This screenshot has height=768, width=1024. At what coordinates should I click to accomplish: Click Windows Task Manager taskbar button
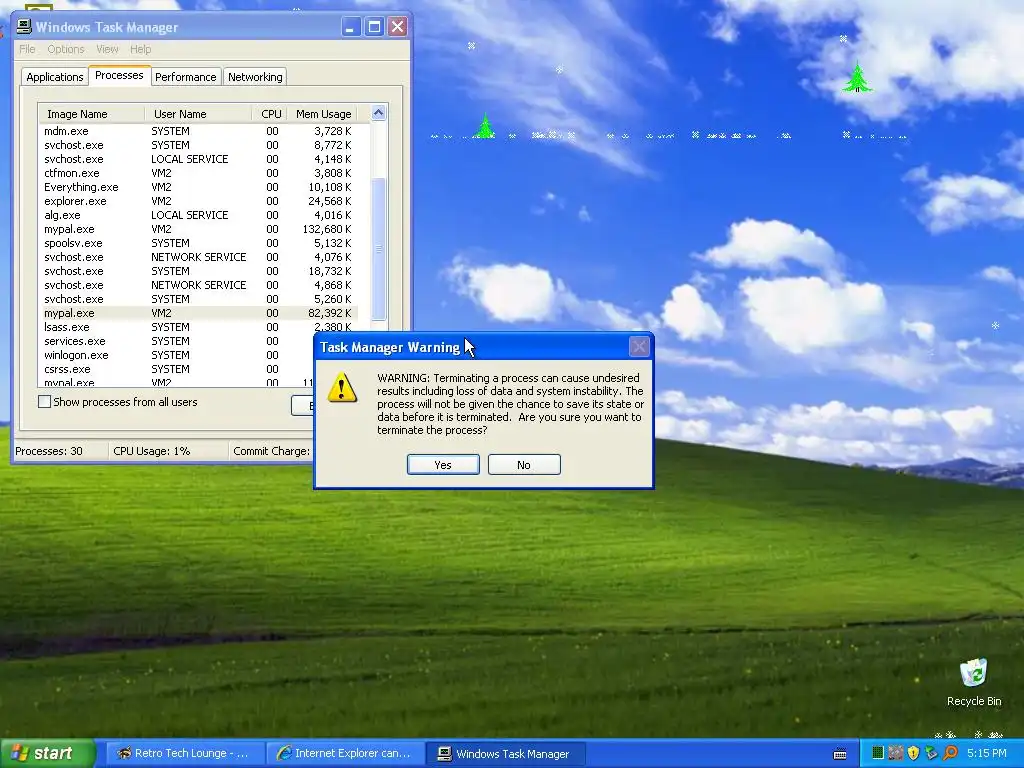[505, 753]
